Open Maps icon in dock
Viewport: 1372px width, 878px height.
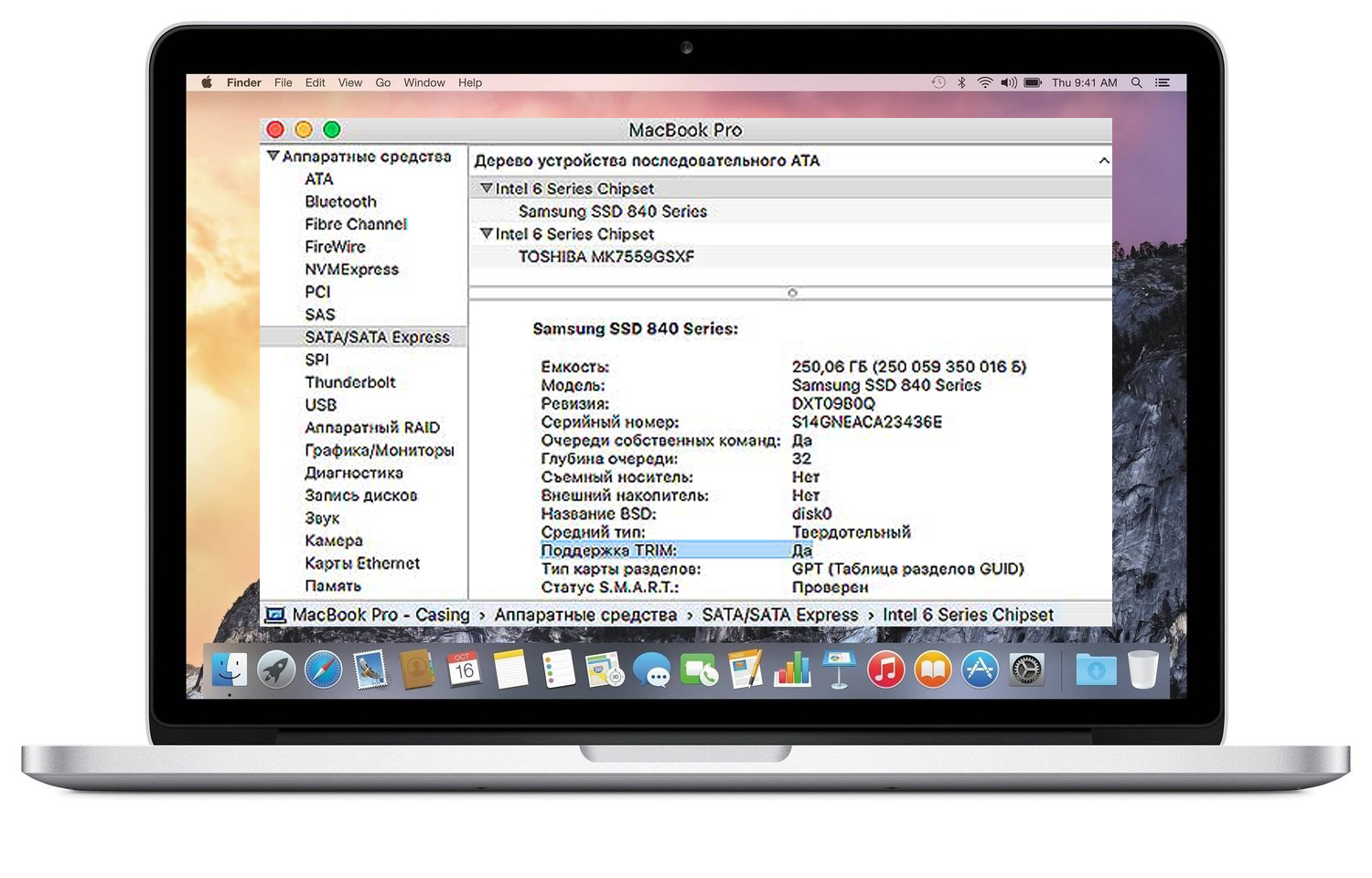(605, 670)
